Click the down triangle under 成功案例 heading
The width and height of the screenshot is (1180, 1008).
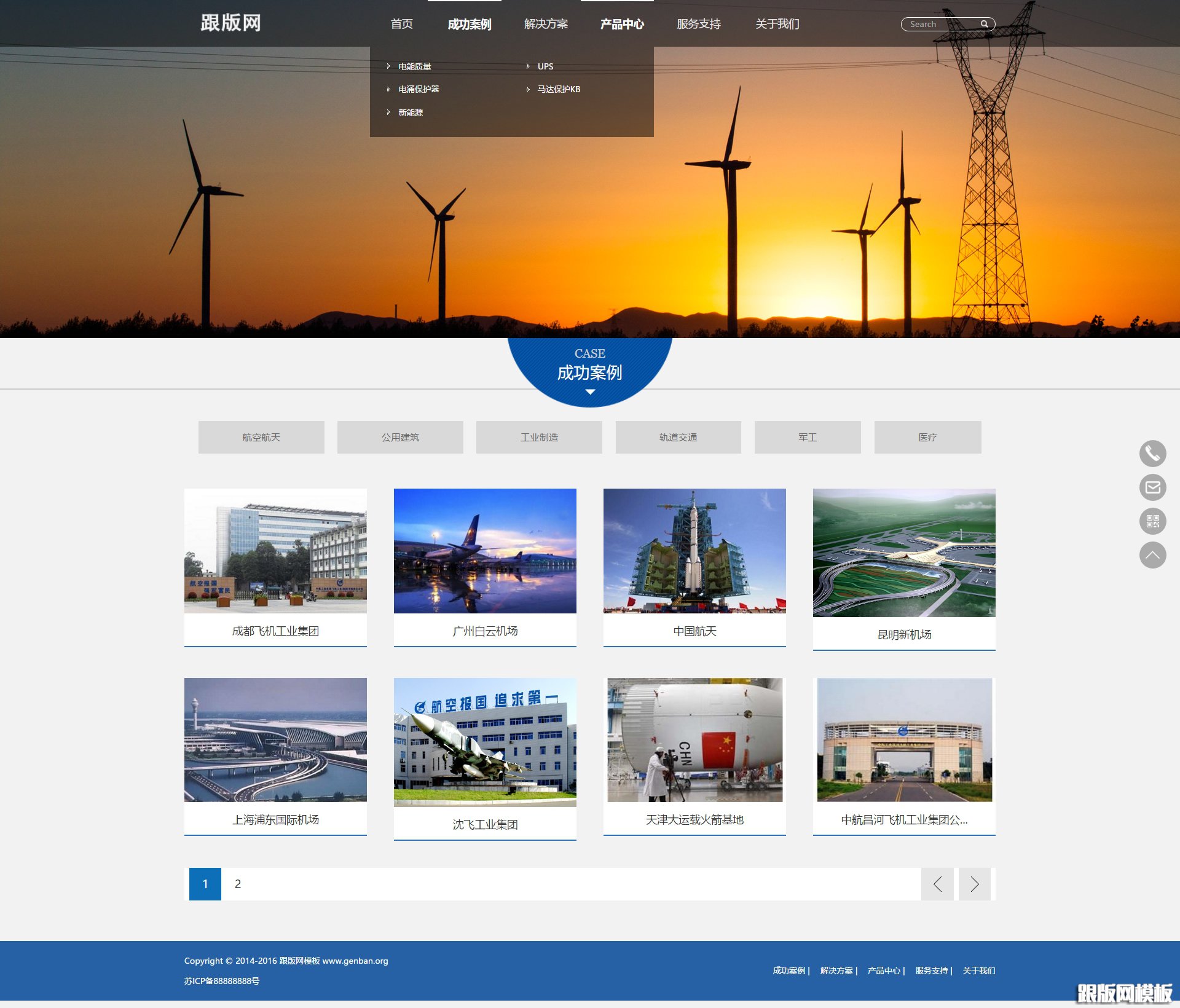pos(590,392)
